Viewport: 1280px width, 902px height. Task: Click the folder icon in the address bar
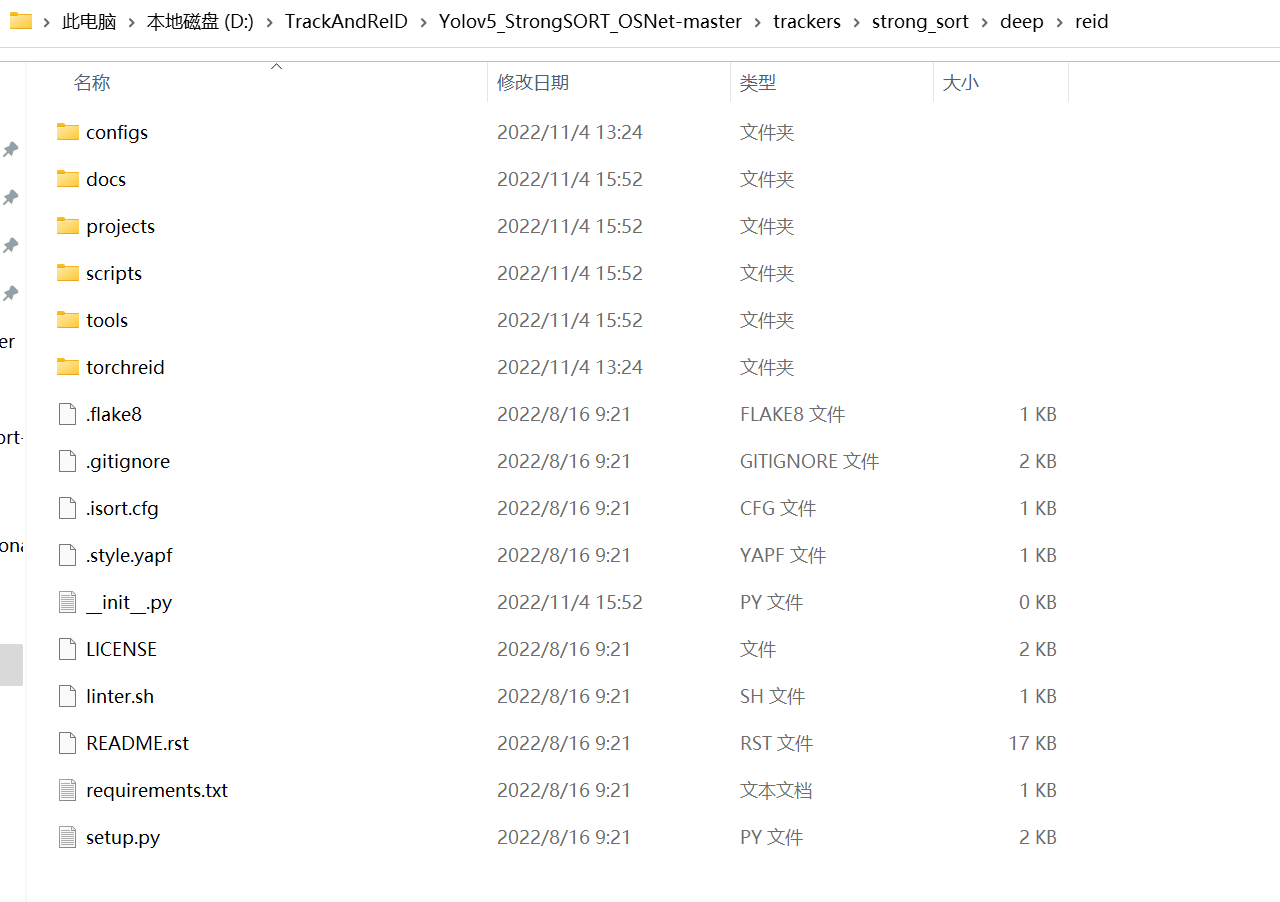(x=21, y=21)
